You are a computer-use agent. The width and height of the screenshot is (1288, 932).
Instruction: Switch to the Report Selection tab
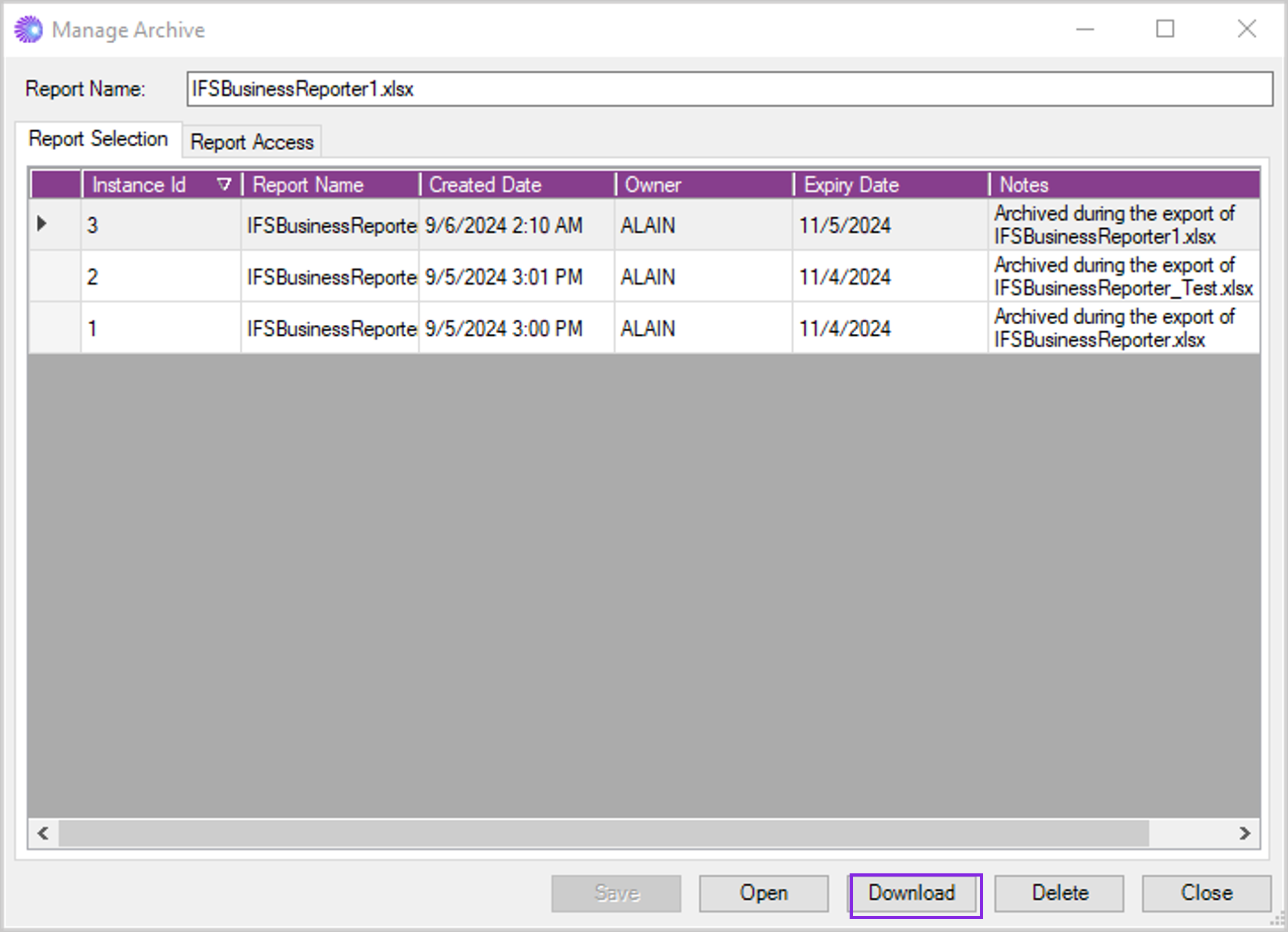tap(99, 138)
